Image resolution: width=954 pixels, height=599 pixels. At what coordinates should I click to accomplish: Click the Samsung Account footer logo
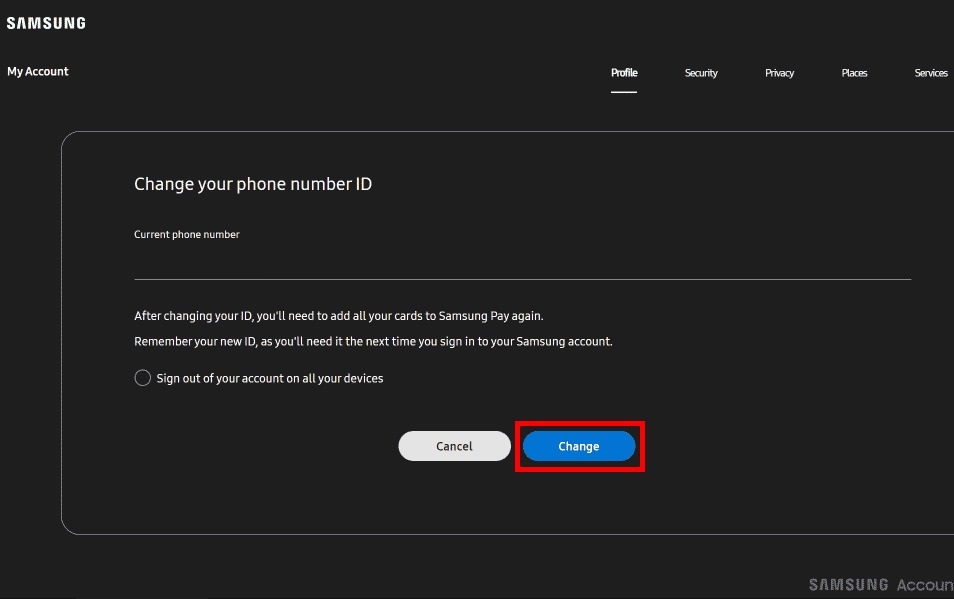pos(881,584)
